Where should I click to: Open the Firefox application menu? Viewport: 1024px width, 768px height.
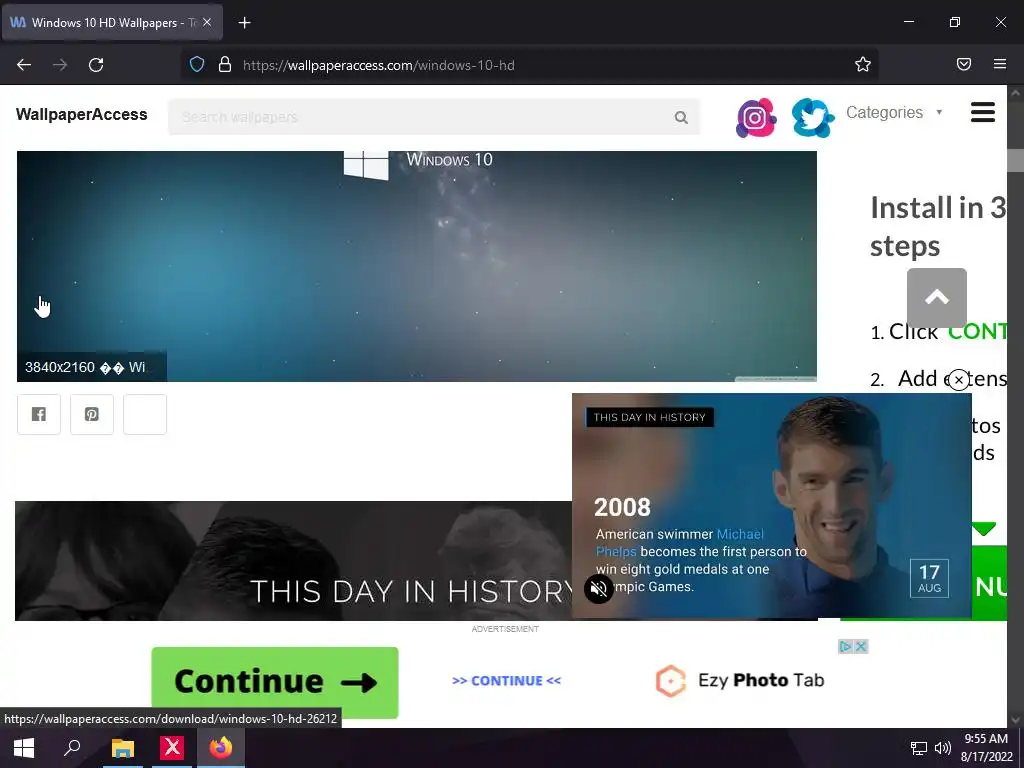pyautogui.click(x=1000, y=64)
